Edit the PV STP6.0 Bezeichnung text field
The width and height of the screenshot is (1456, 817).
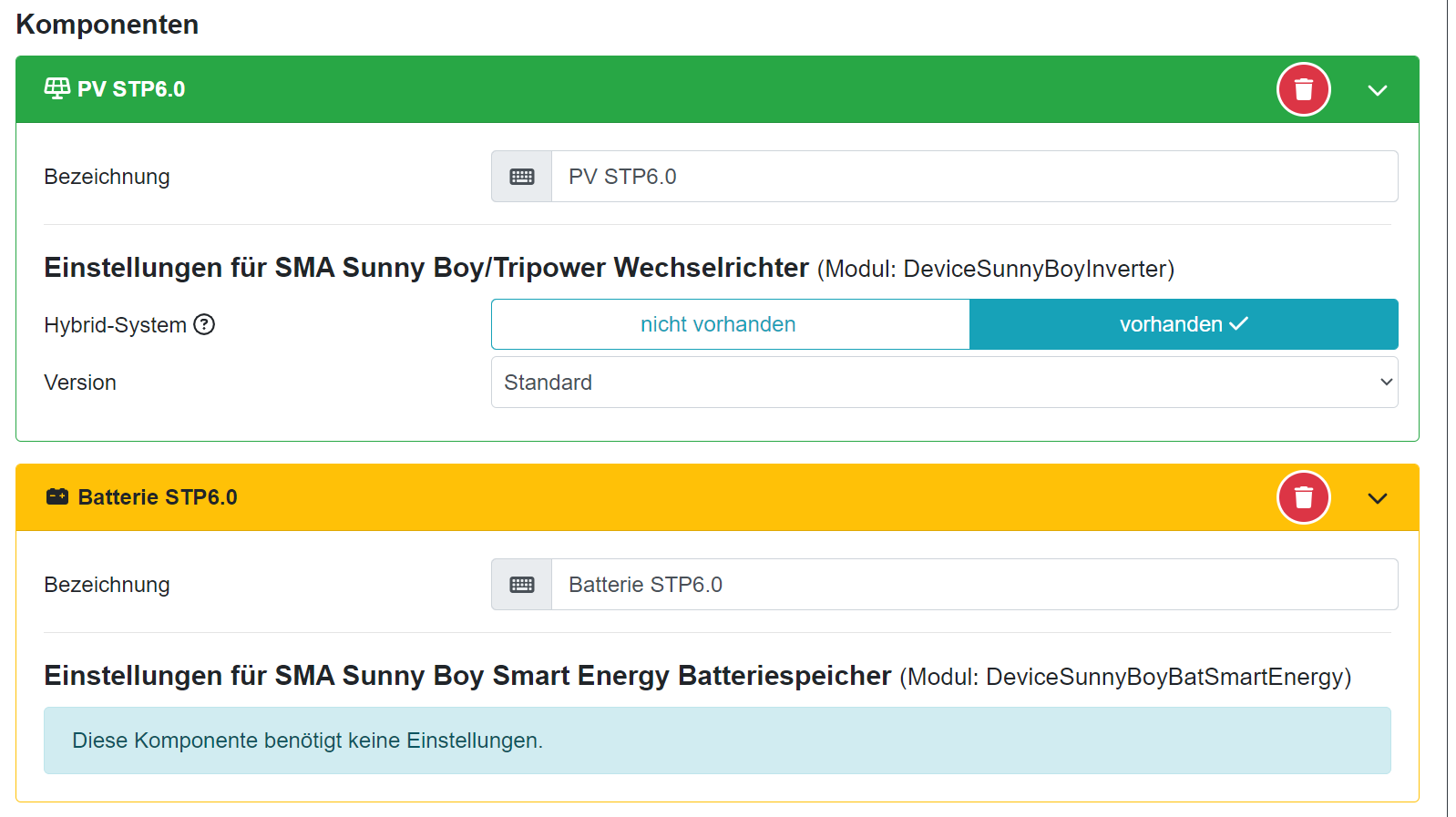[x=973, y=177]
